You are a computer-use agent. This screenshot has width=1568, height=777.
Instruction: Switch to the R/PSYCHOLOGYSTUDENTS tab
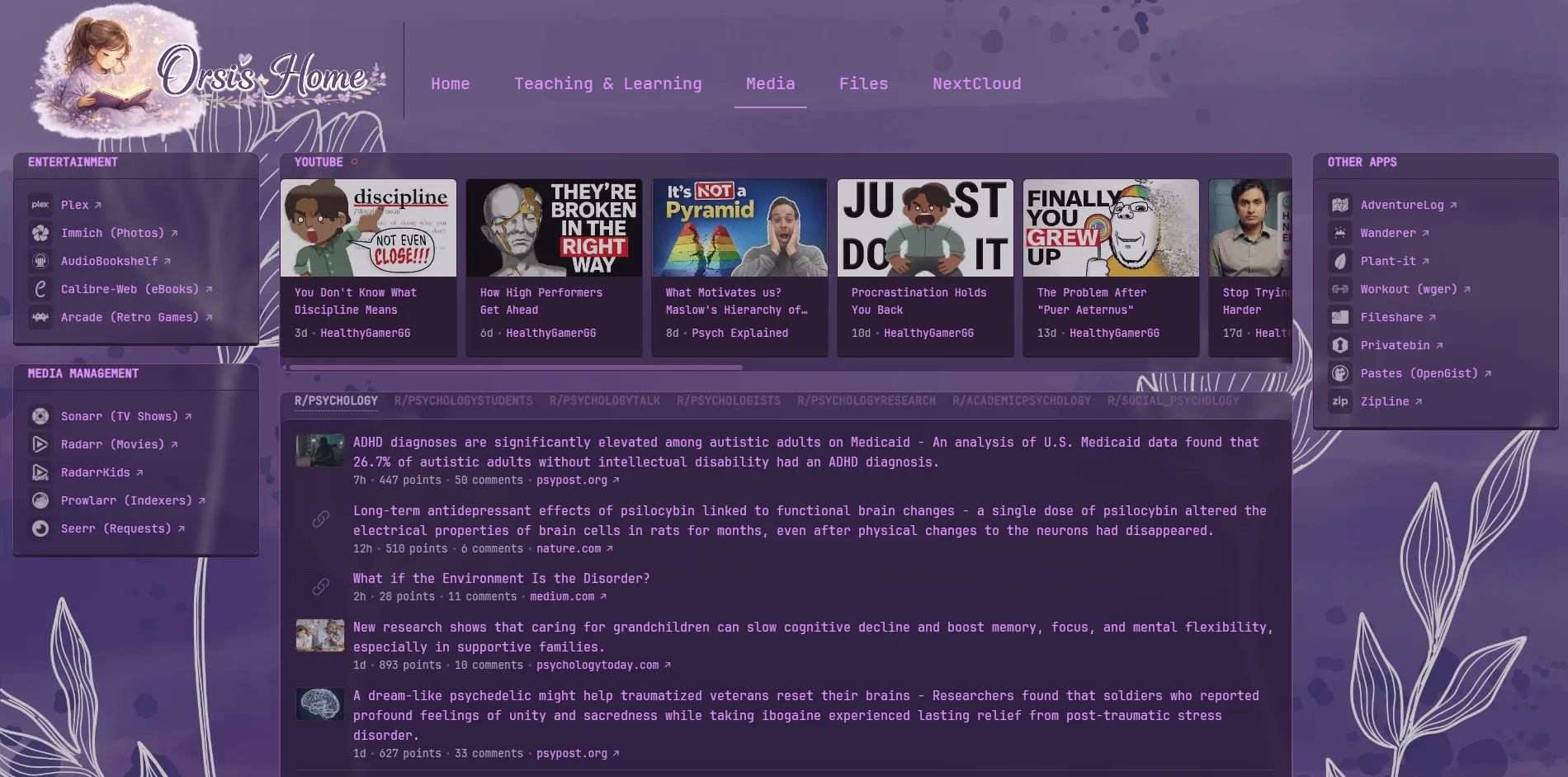(464, 400)
